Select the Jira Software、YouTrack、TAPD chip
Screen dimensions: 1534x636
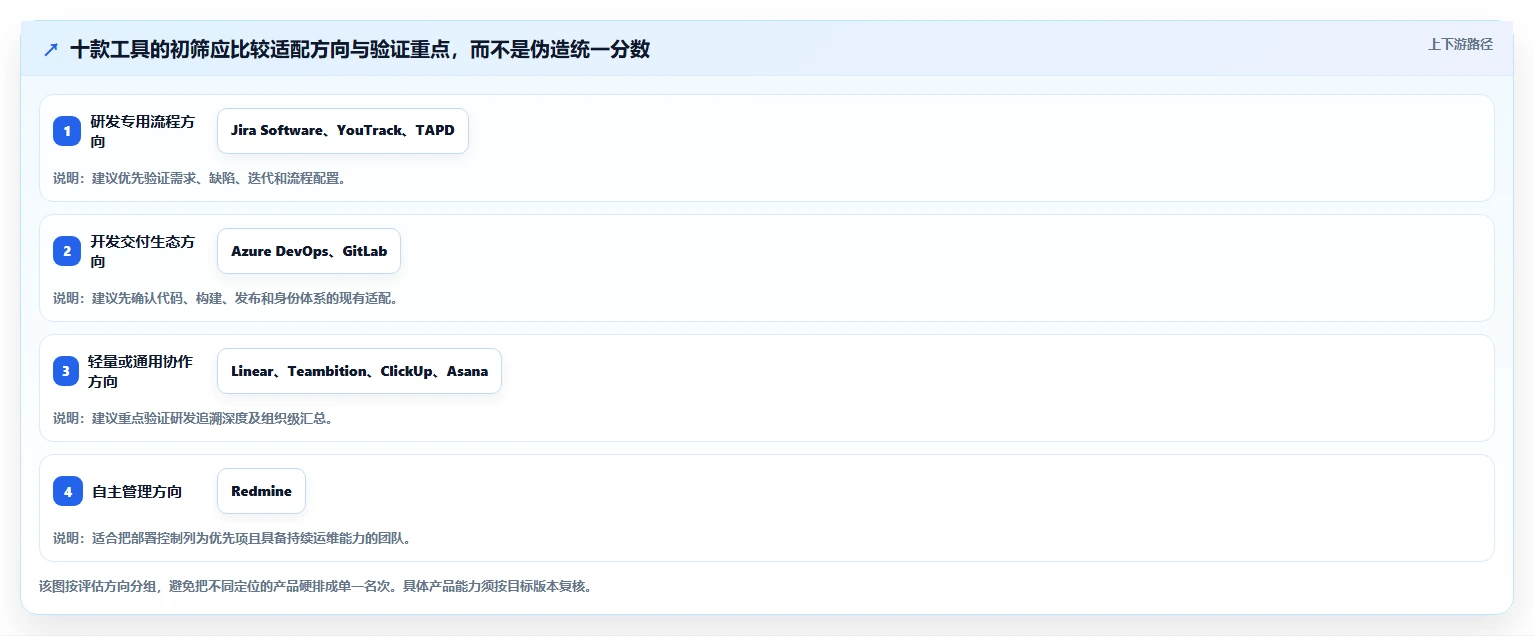[343, 131]
